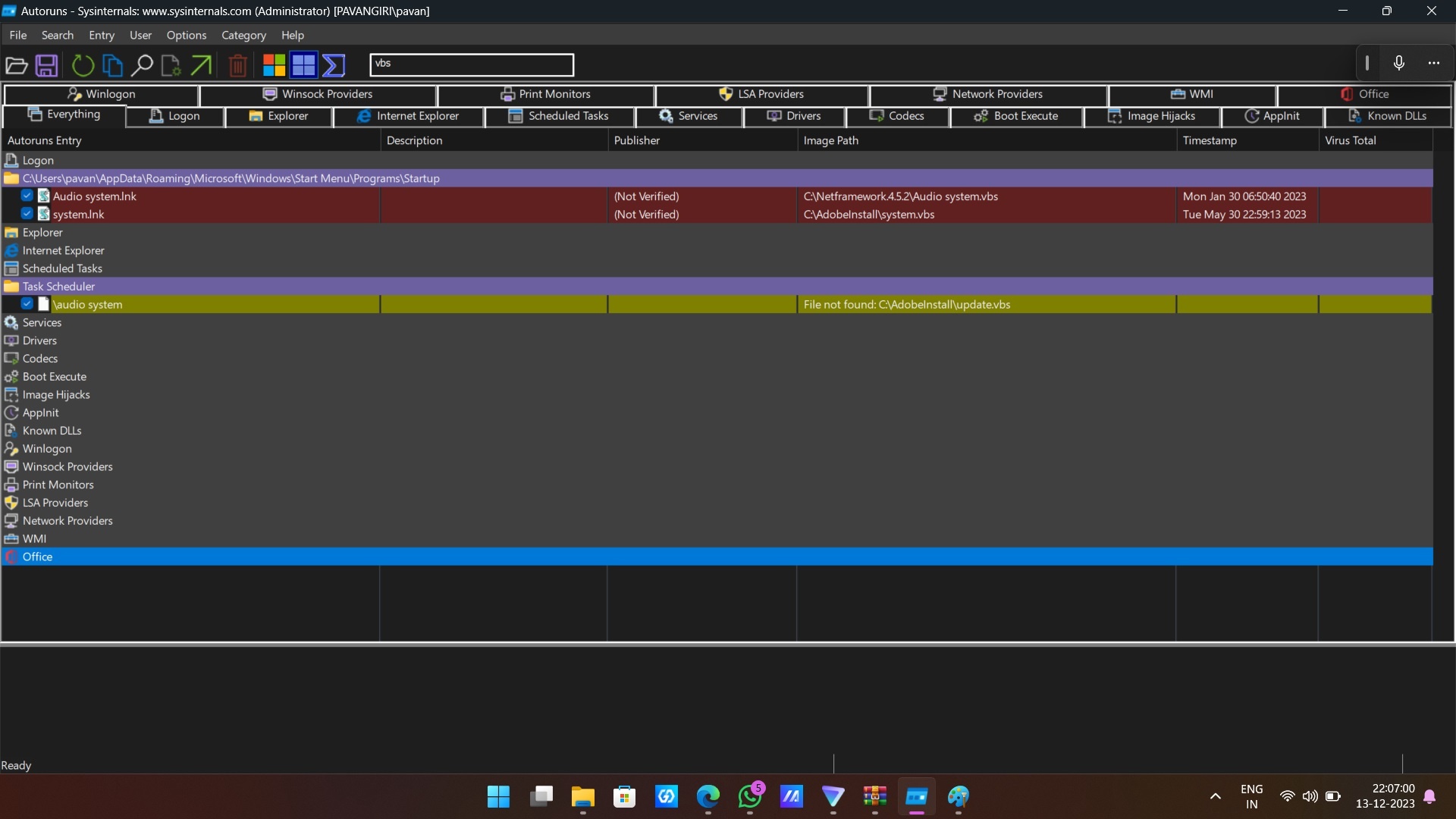Viewport: 1456px width, 819px height.
Task: Open the Options menu
Action: coord(186,35)
